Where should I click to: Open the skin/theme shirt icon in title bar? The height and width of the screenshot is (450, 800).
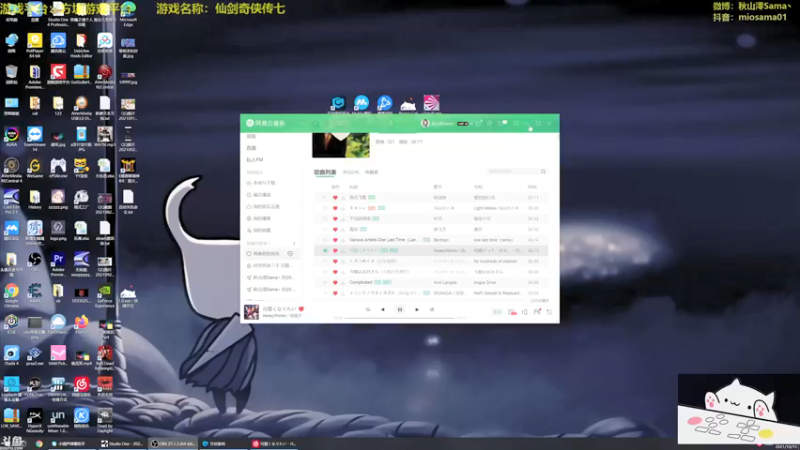[479, 123]
